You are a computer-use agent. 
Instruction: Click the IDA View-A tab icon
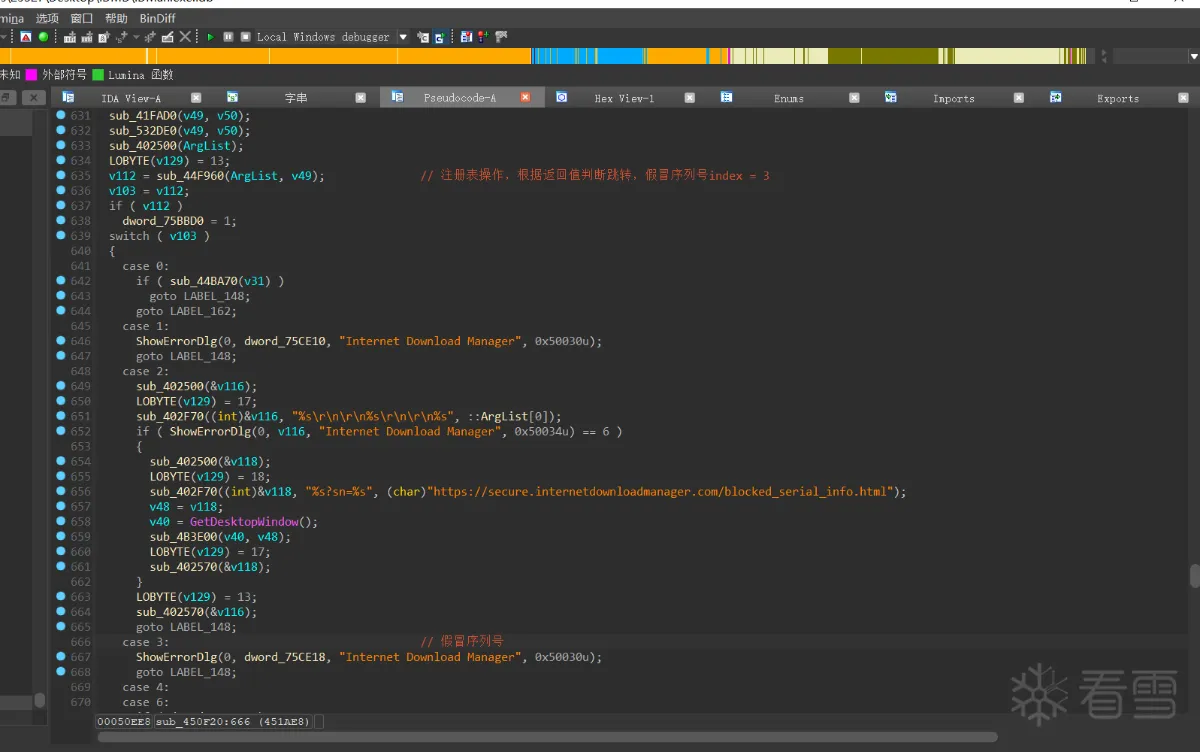68,98
